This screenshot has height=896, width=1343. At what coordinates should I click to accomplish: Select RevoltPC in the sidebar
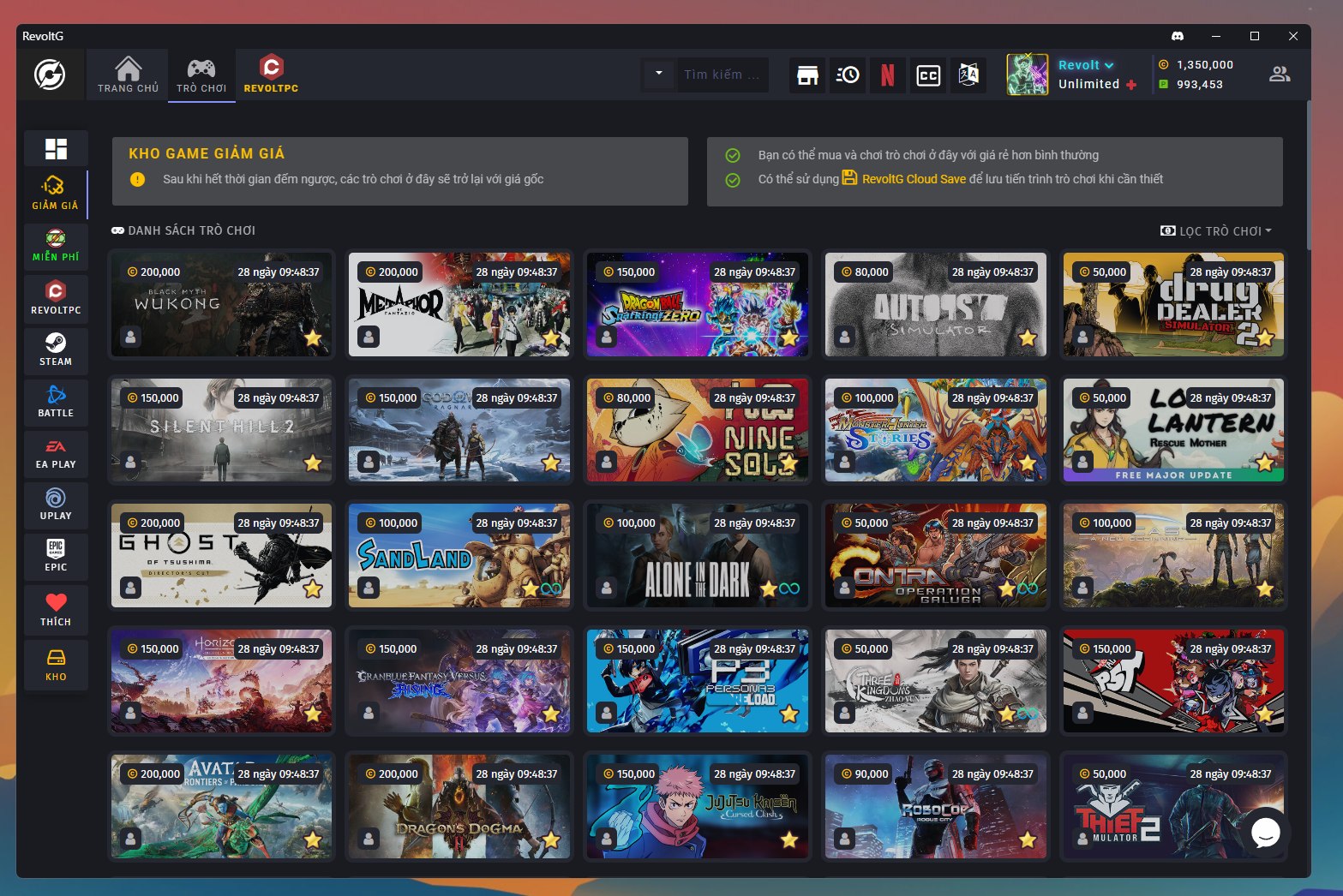pos(56,298)
